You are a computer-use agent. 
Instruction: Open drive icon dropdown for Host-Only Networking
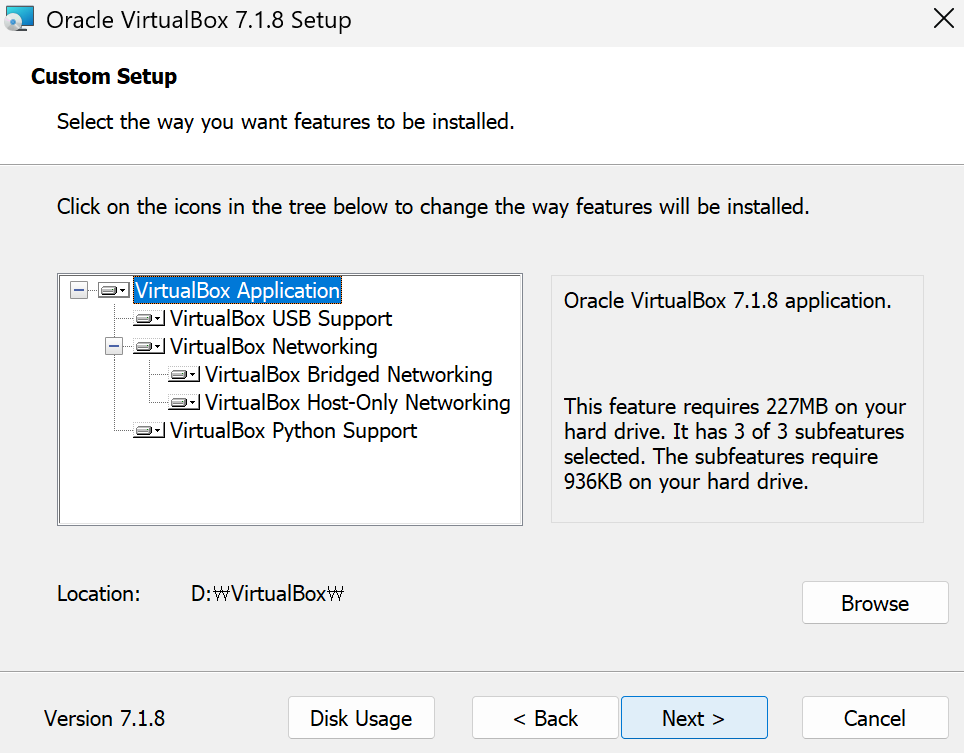point(184,403)
